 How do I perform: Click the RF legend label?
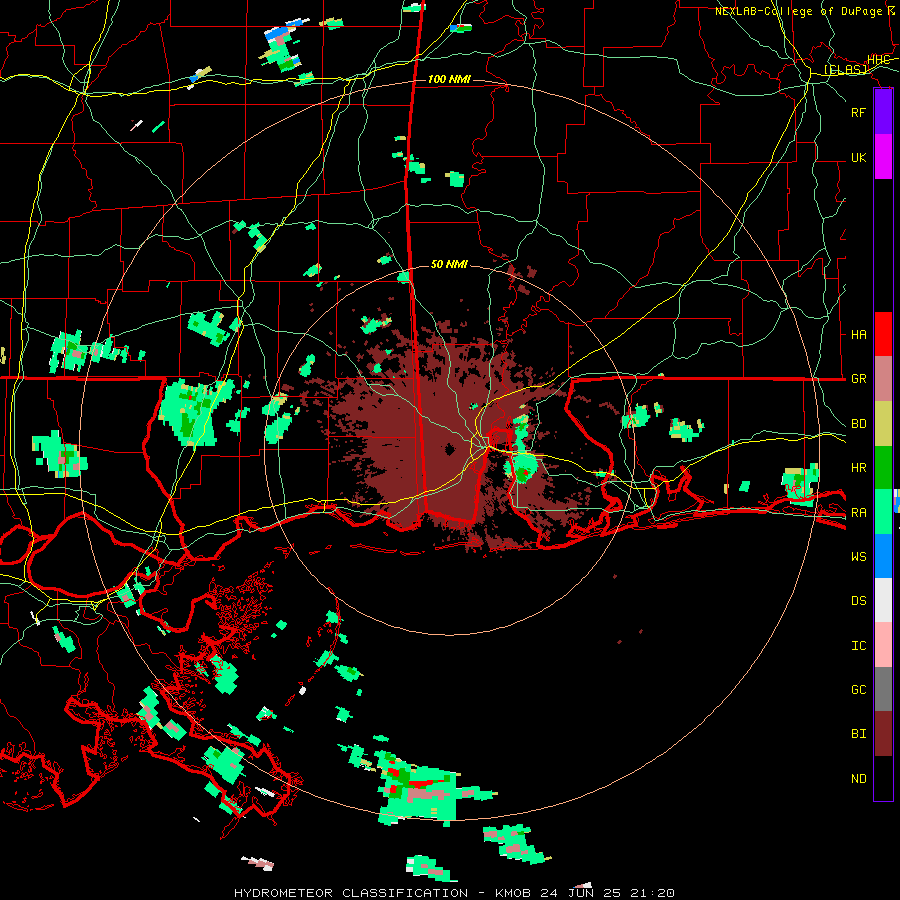858,112
